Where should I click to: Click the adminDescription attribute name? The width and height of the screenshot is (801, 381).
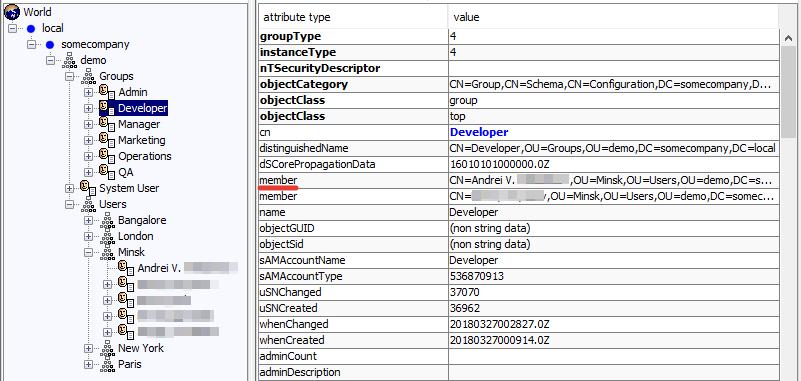point(300,372)
